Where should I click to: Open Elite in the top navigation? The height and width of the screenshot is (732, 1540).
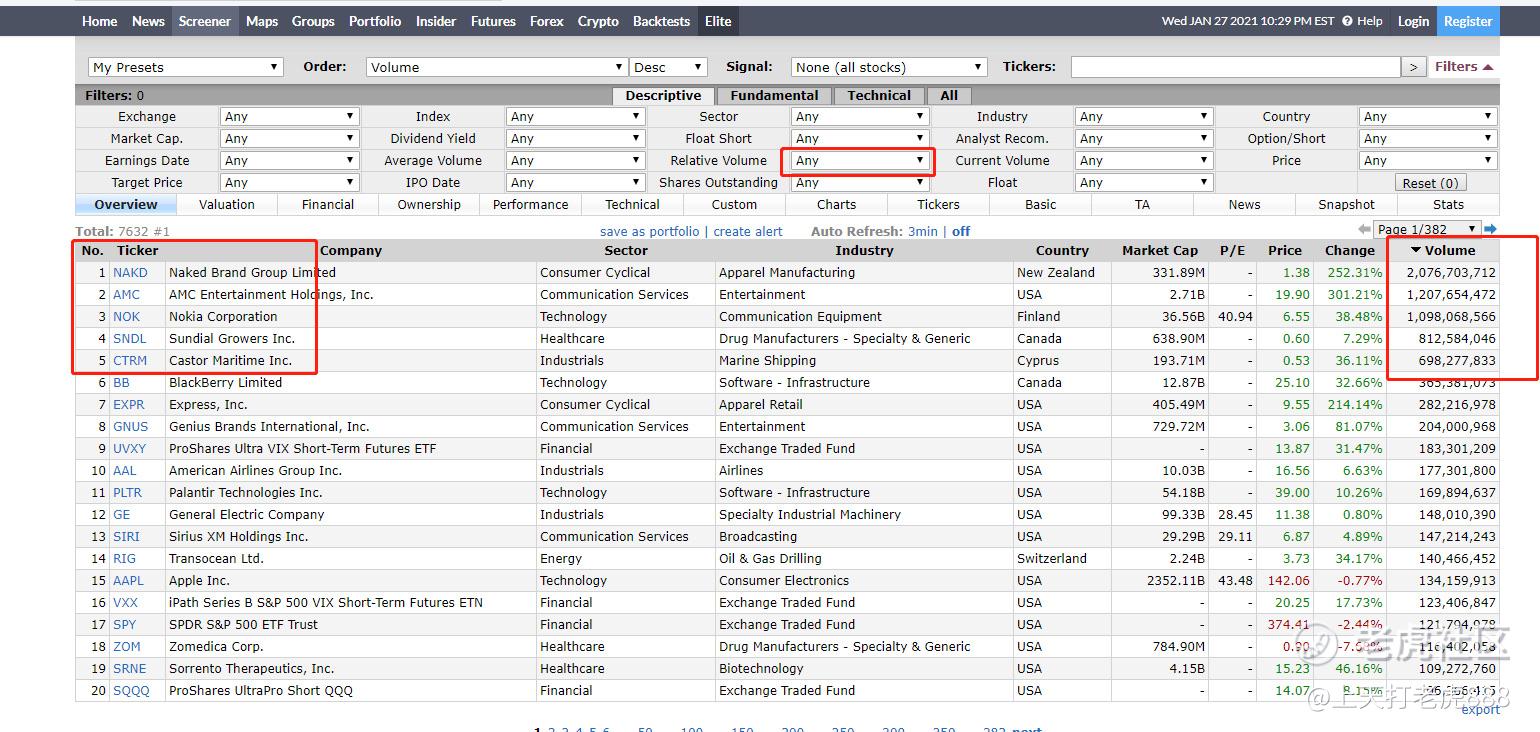pos(718,21)
